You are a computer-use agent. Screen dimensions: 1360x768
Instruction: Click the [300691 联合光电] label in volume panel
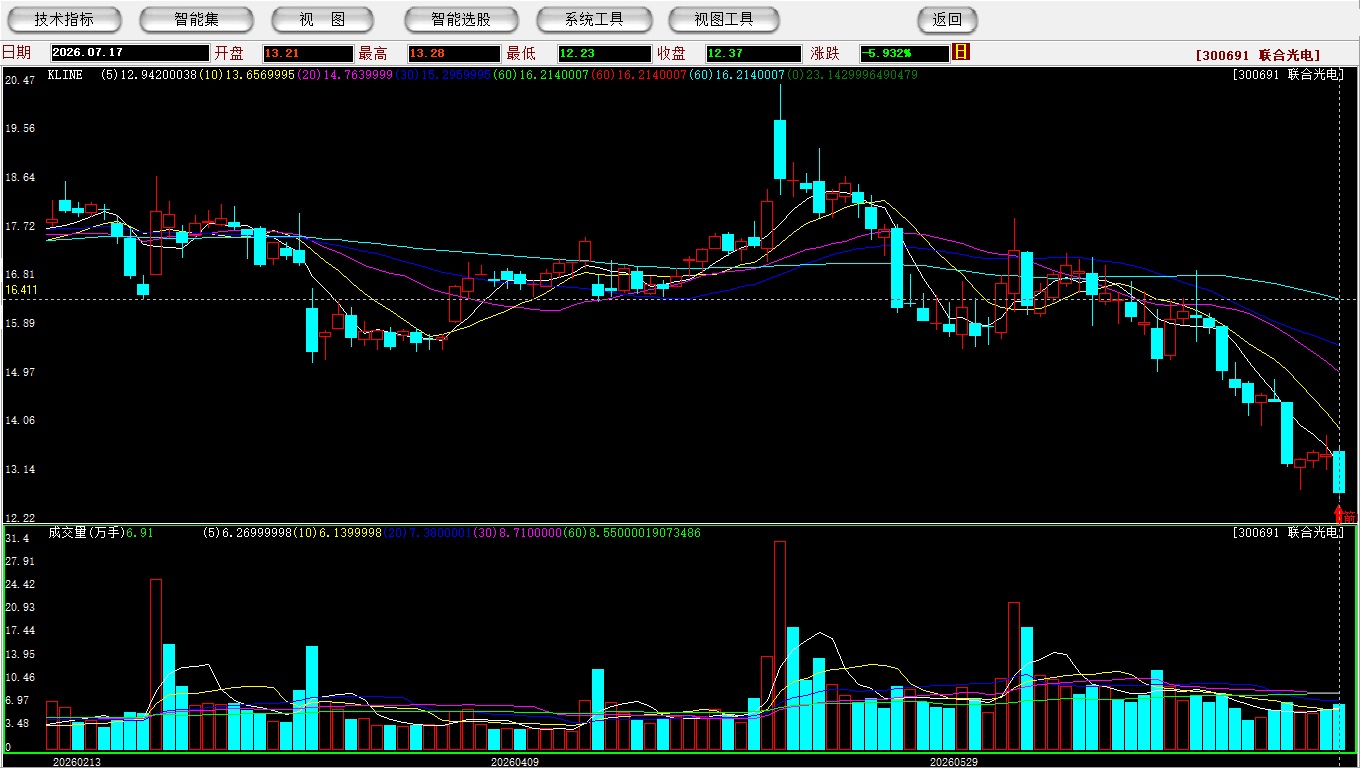[x=1286, y=533]
